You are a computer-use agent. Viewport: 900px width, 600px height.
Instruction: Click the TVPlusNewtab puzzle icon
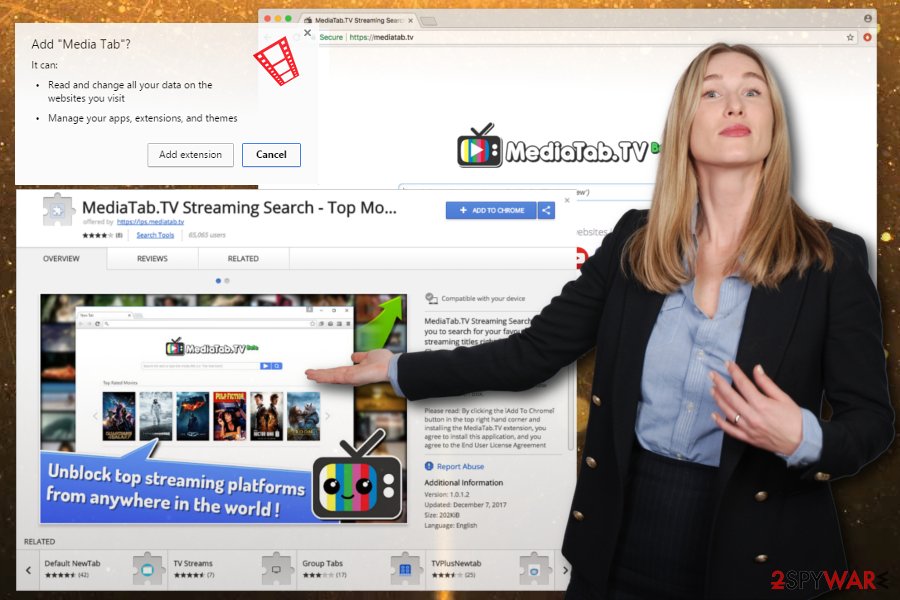tap(534, 569)
